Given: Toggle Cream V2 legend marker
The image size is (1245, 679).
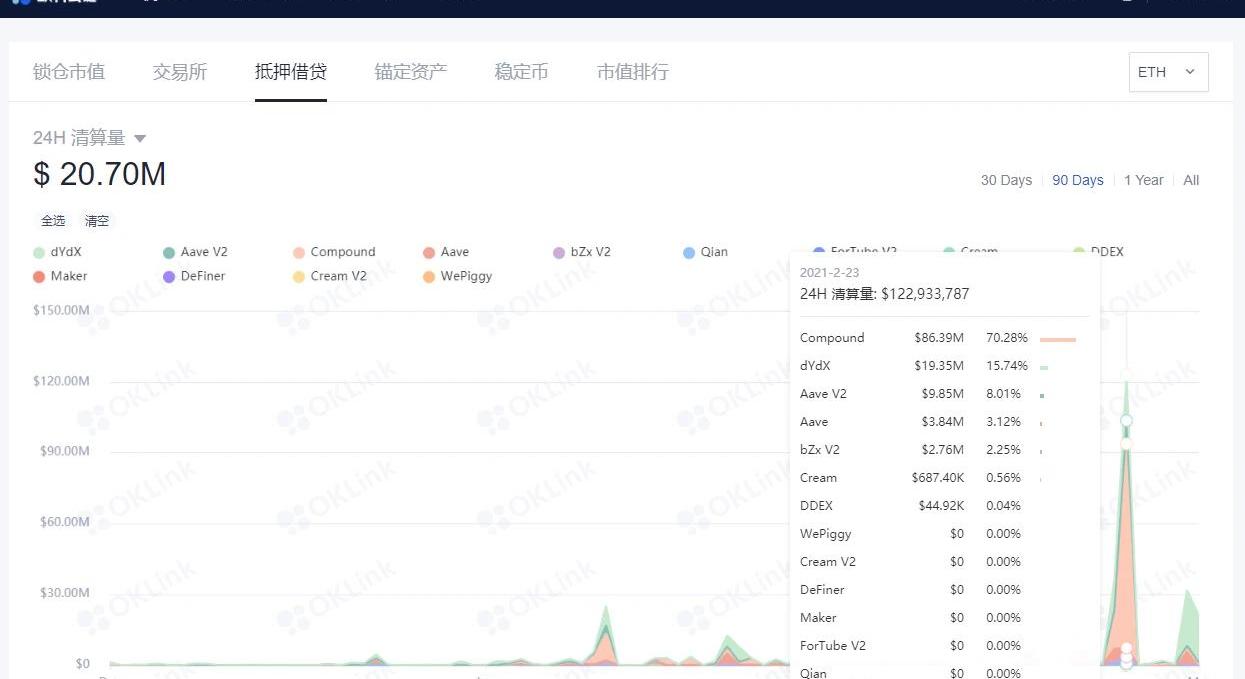Looking at the screenshot, I should [x=299, y=277].
